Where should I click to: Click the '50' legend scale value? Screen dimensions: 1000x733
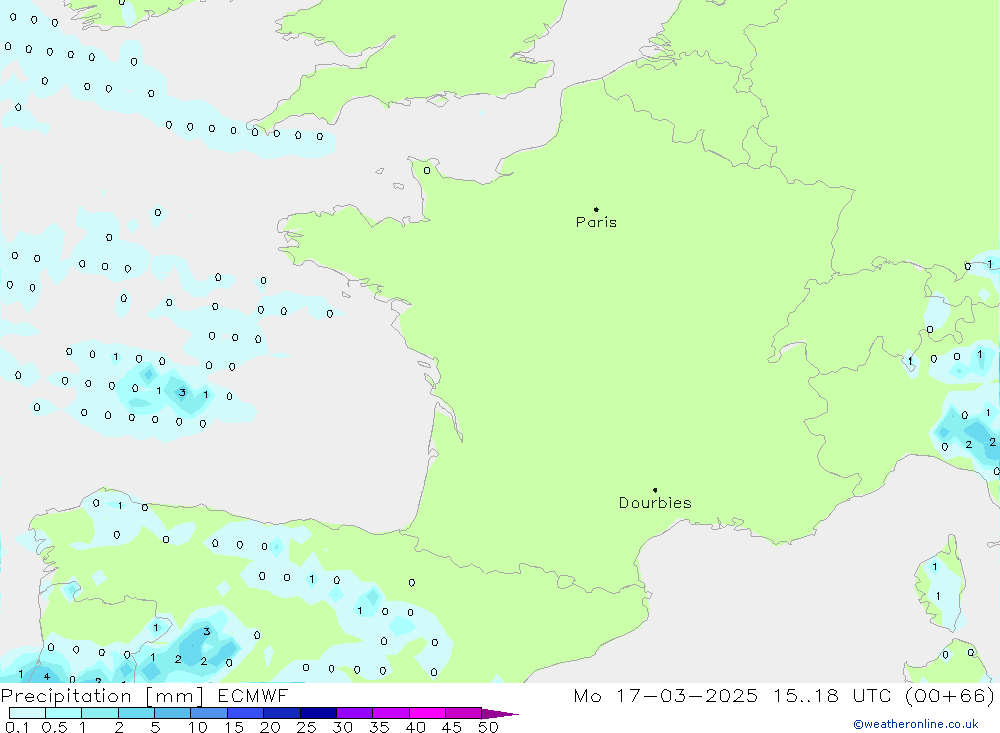488,727
